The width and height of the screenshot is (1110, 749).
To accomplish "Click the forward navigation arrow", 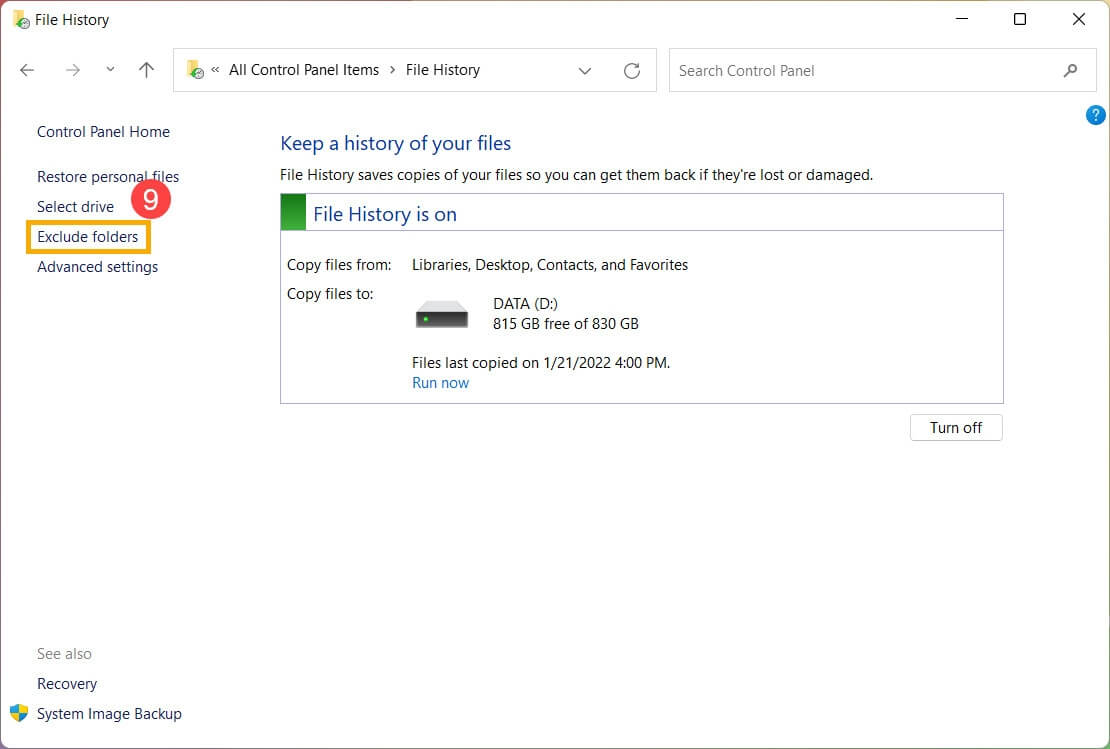I will coord(72,70).
